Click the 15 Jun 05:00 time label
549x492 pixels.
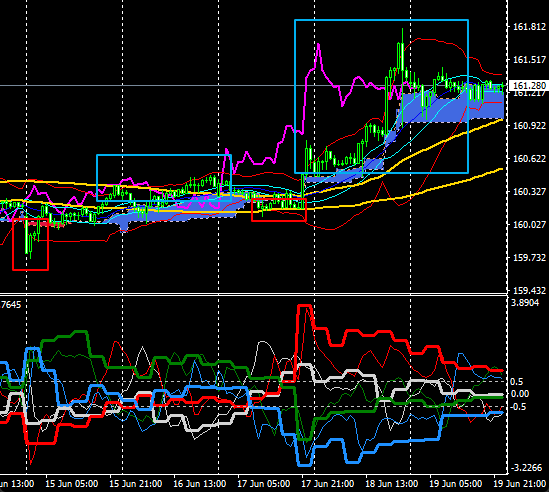tap(72, 484)
